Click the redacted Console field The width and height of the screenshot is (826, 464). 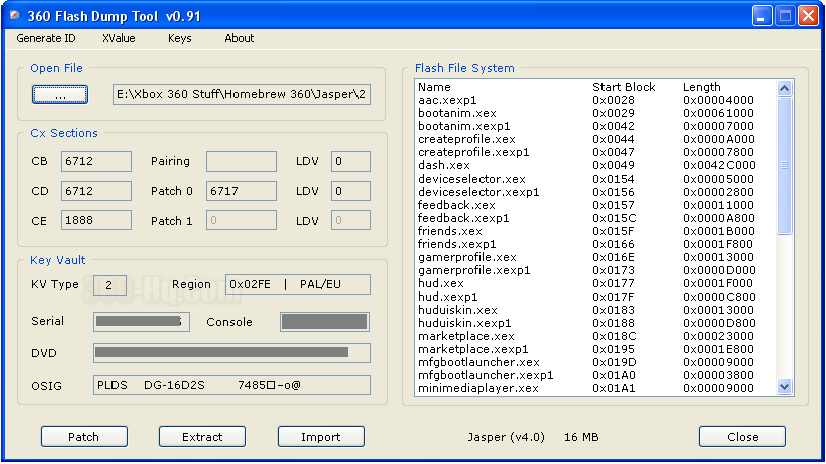click(324, 322)
